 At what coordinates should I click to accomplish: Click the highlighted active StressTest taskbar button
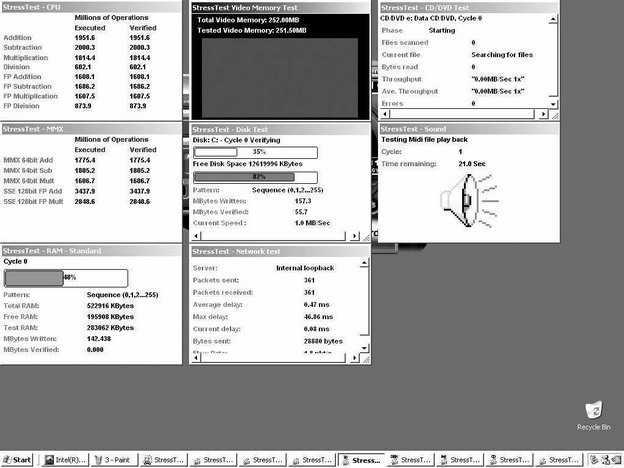(360, 460)
